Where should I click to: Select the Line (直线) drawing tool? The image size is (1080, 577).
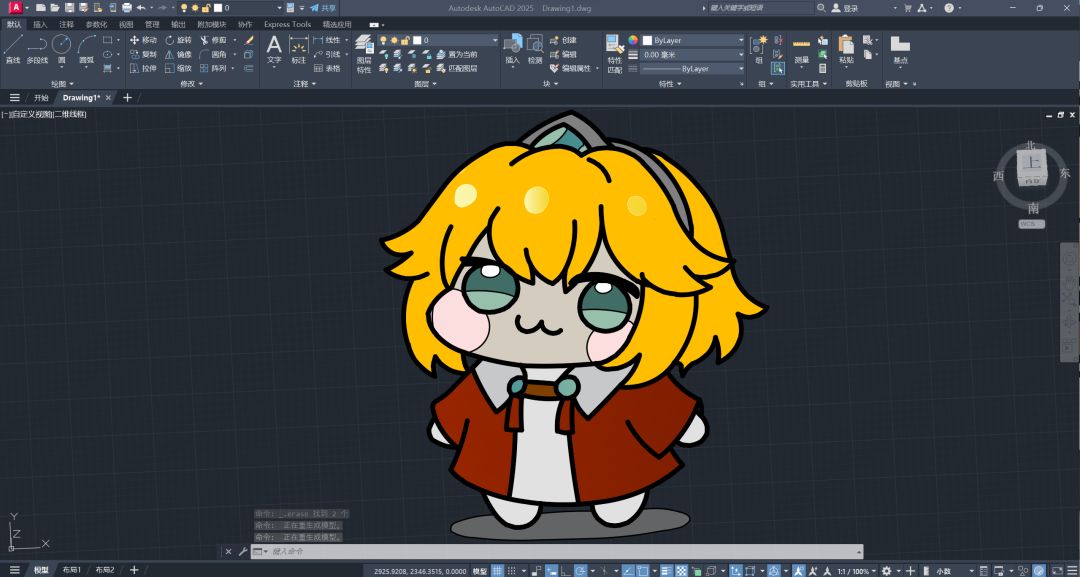(x=13, y=49)
